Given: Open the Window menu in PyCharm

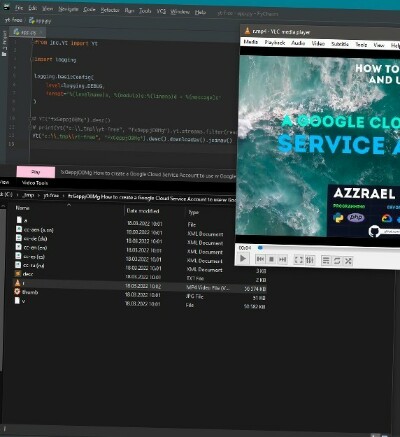Looking at the screenshot, I should click(180, 12).
